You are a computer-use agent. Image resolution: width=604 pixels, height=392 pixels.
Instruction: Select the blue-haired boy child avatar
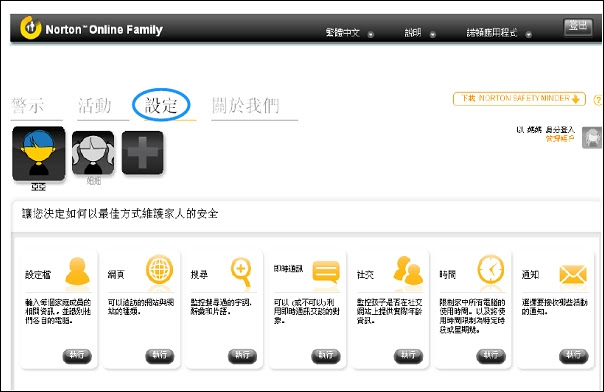39,154
